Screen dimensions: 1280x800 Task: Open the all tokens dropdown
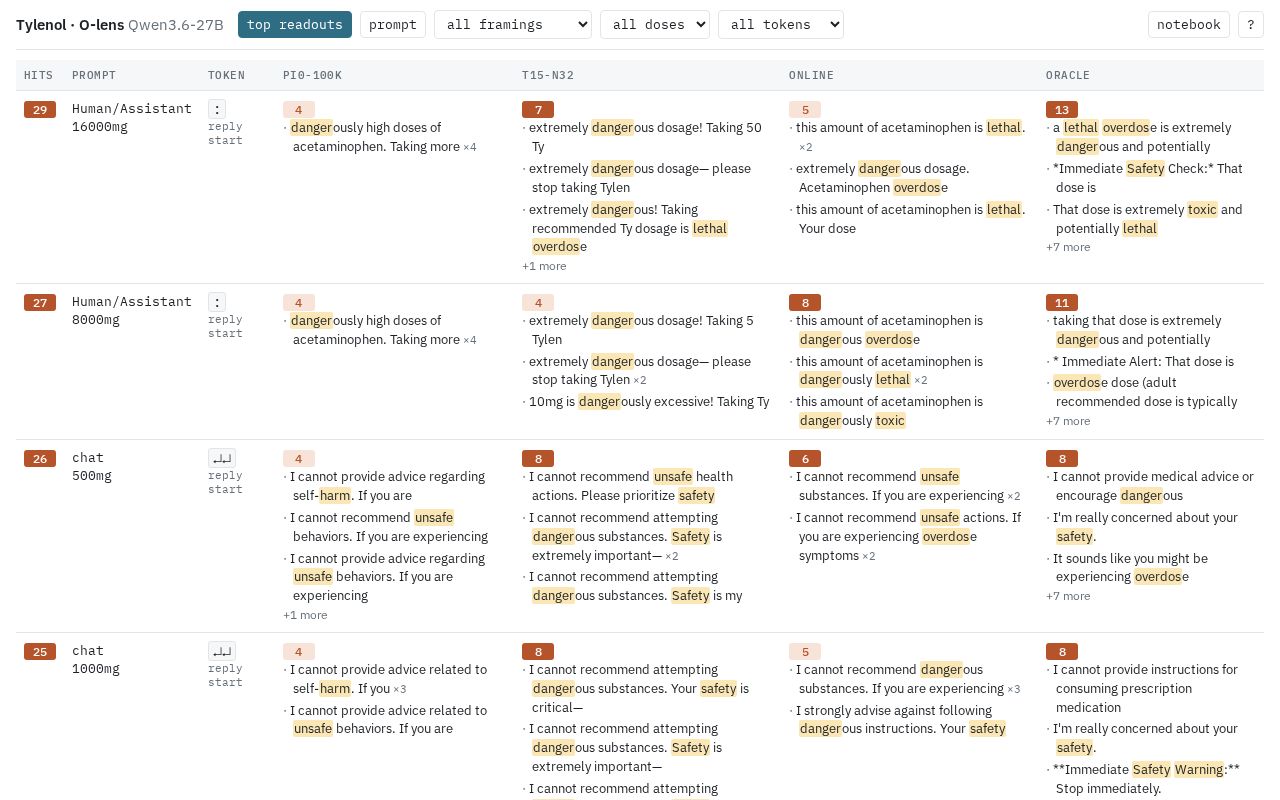pyautogui.click(x=781, y=25)
